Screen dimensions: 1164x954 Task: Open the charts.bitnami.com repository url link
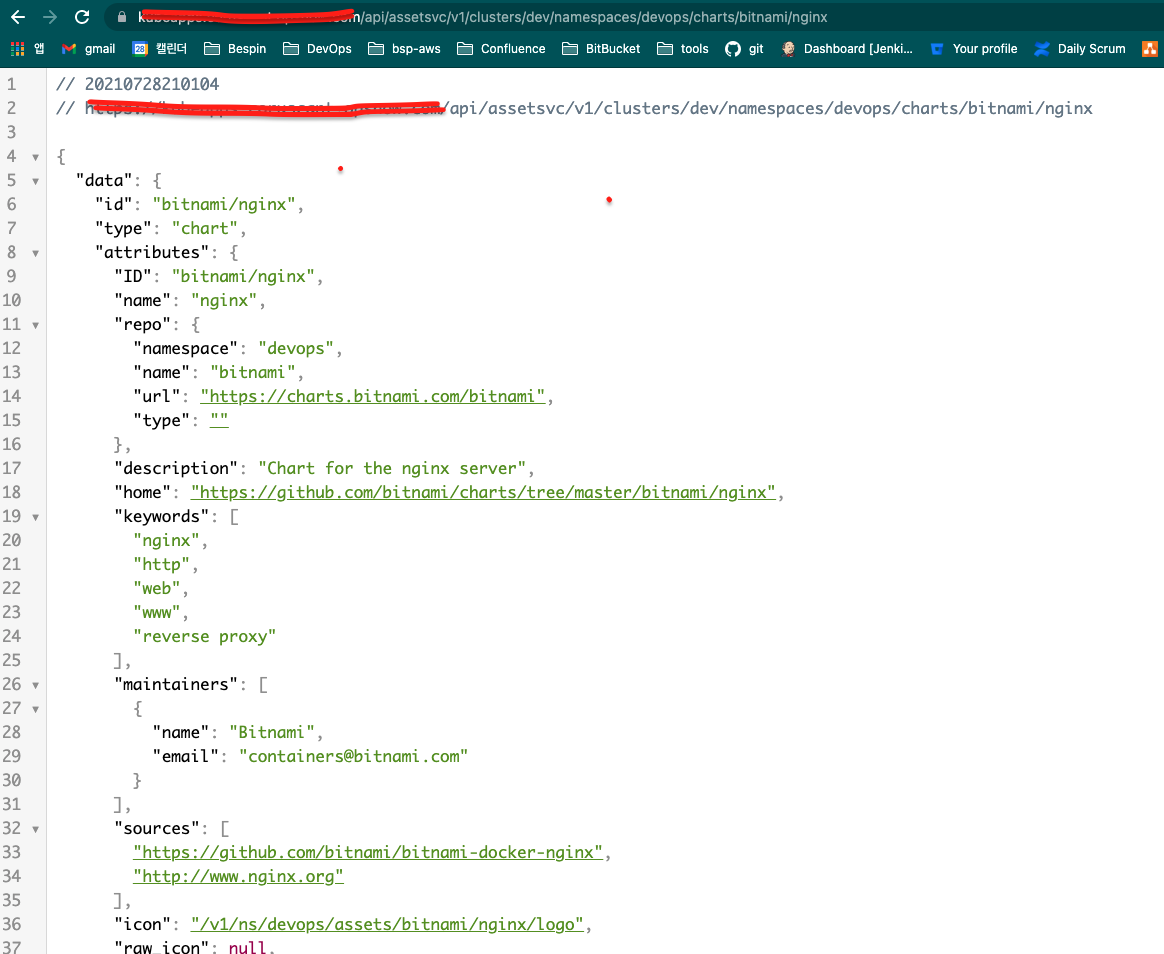372,396
